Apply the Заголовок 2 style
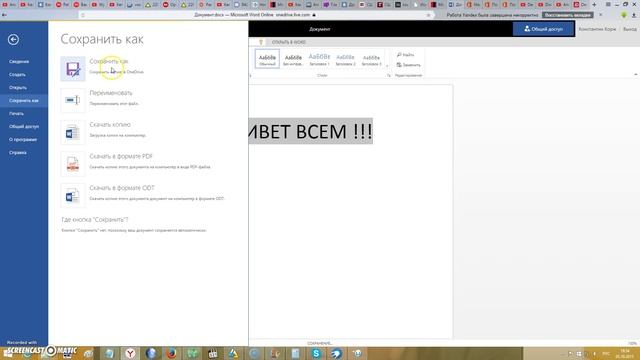Screen dimensions: 640x360 345,59
